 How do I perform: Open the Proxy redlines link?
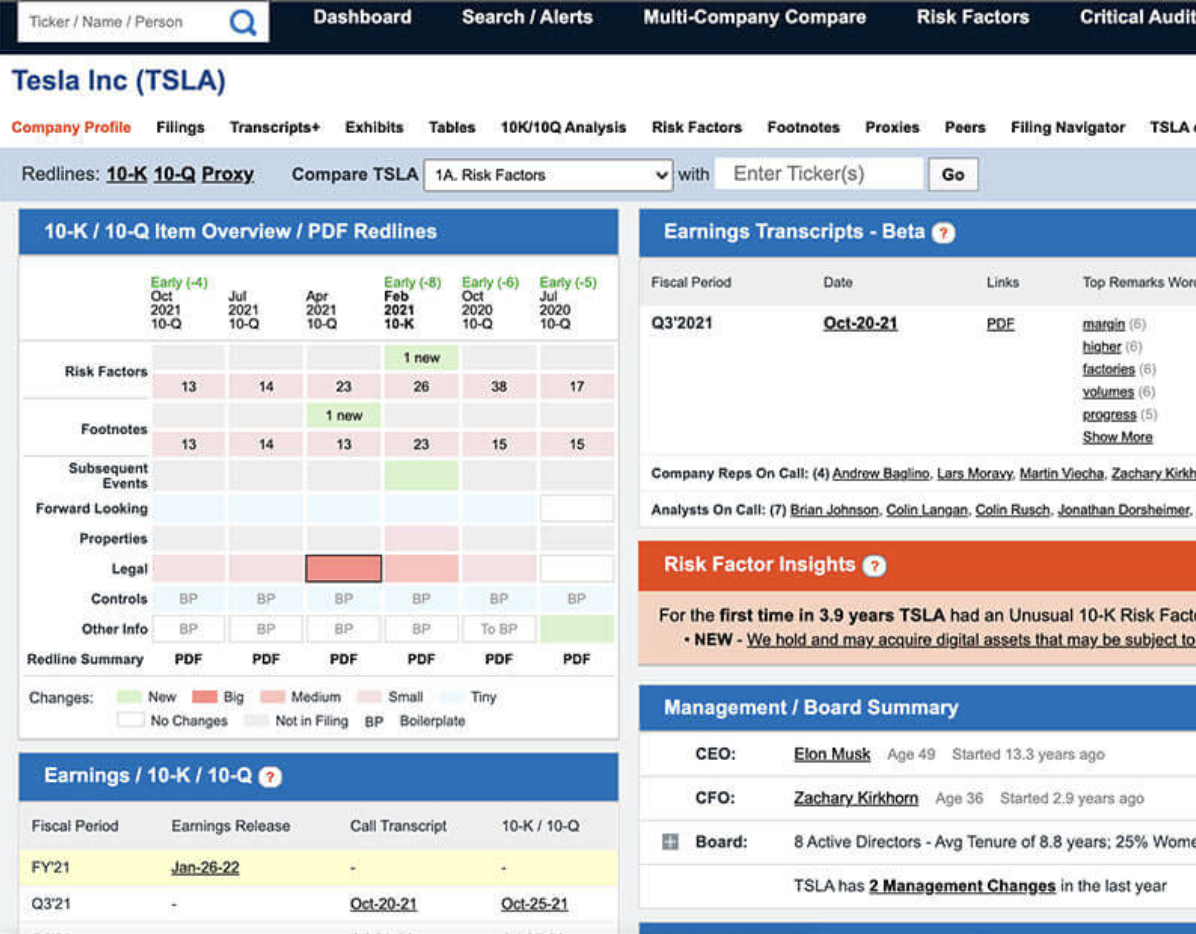tap(227, 174)
